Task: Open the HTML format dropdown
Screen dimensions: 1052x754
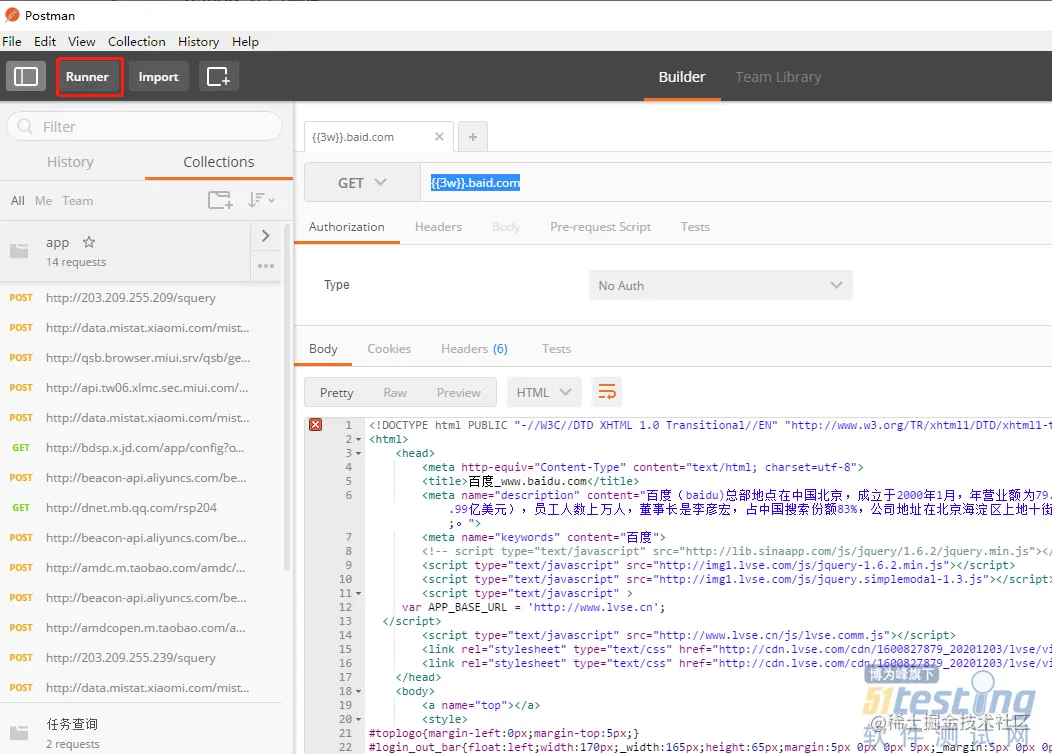Action: coord(543,392)
